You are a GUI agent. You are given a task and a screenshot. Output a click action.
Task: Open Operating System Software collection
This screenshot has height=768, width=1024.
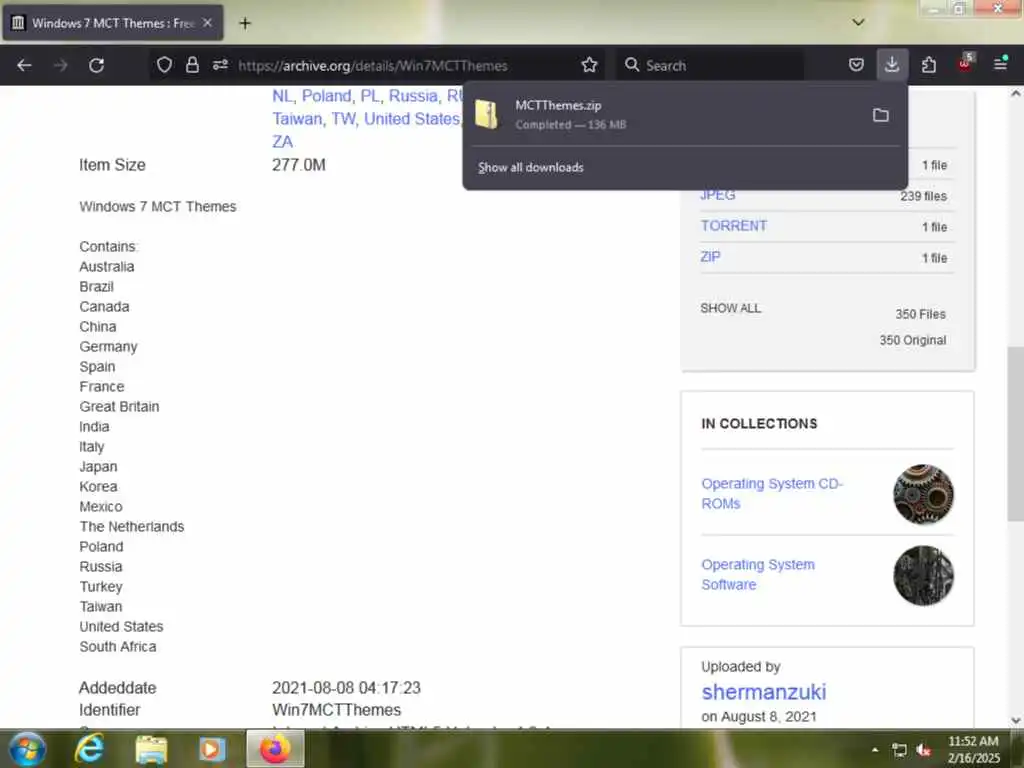point(758,574)
